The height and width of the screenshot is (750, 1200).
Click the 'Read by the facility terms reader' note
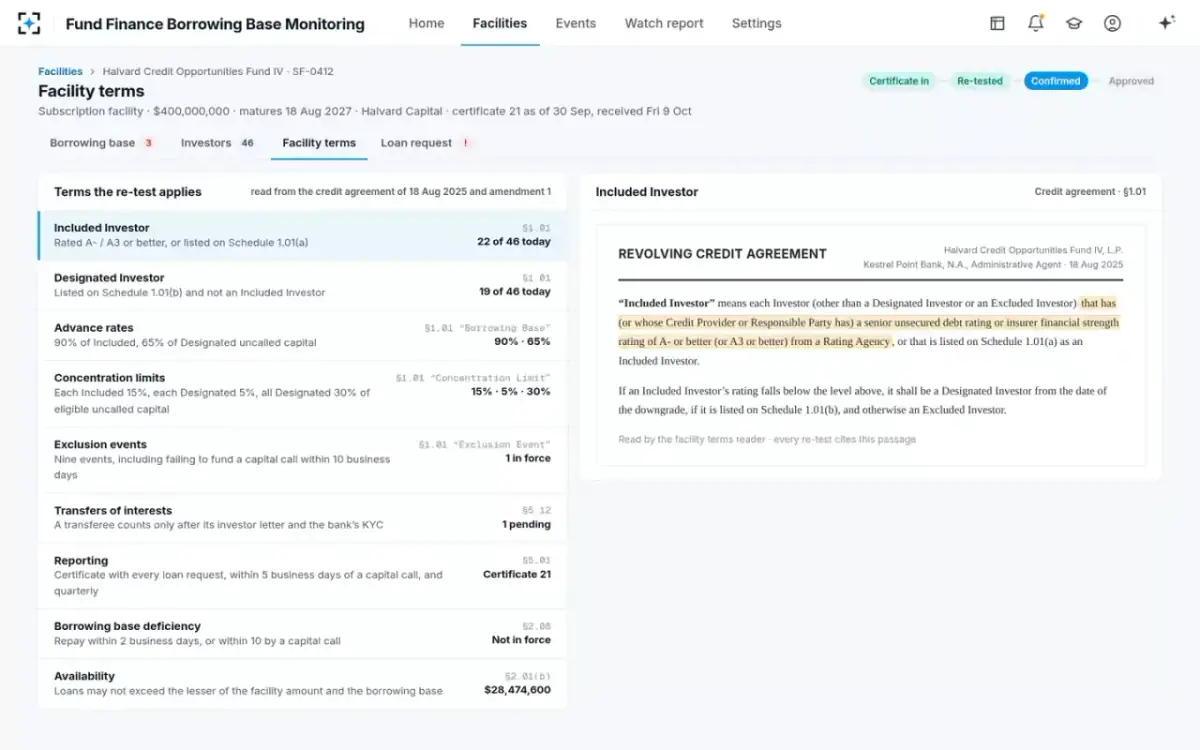pos(767,440)
